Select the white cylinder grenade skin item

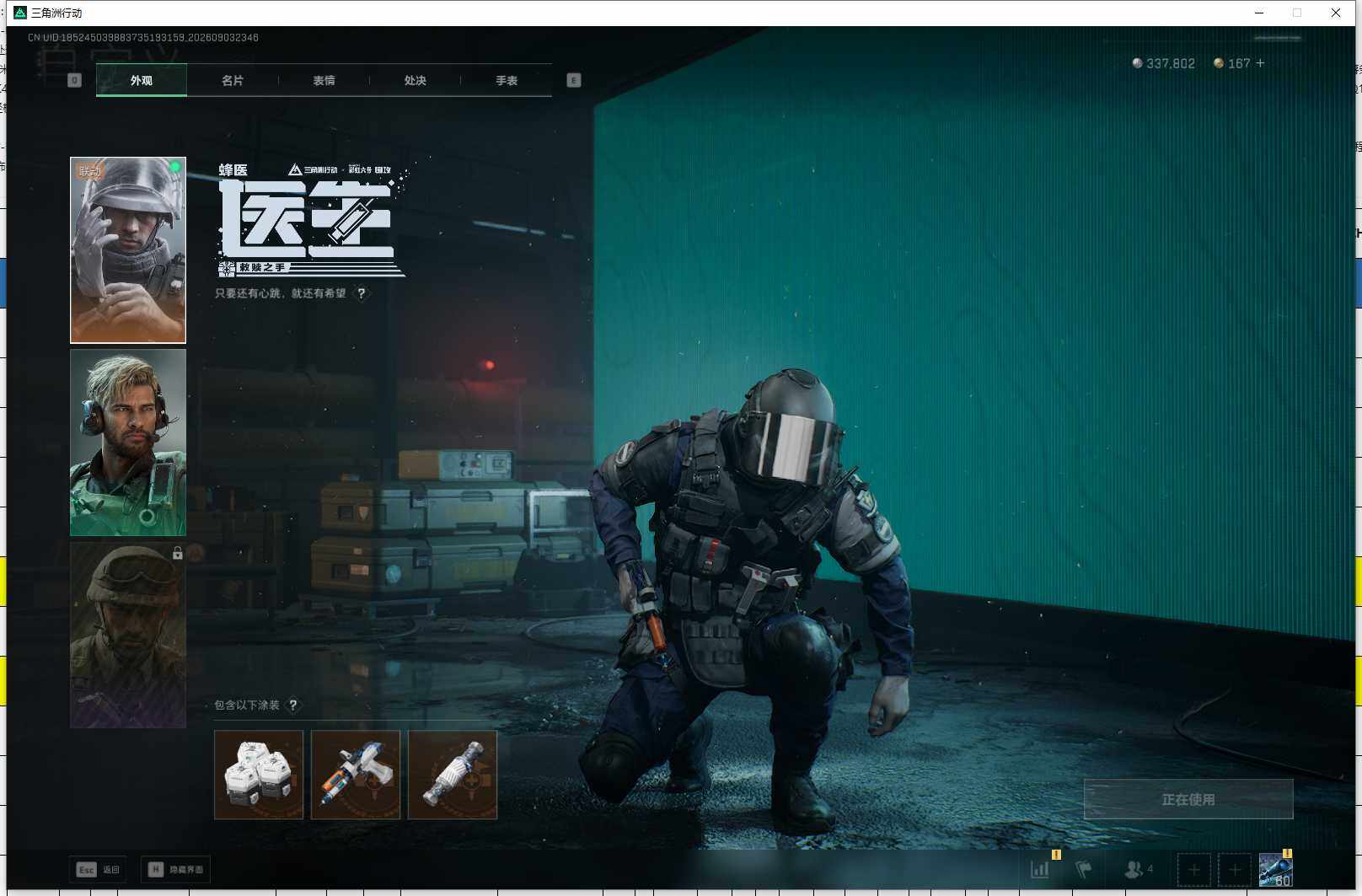click(x=453, y=775)
